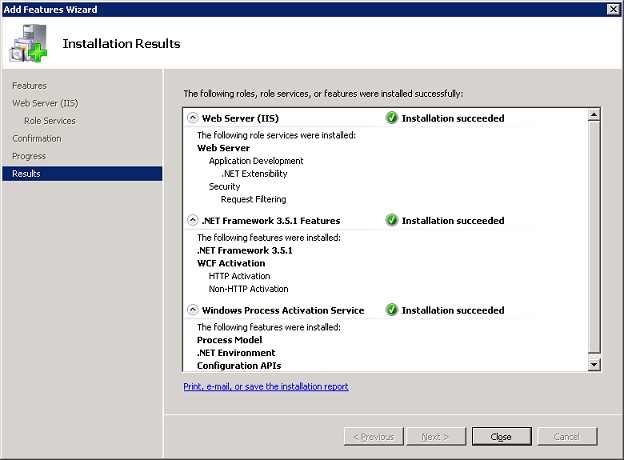This screenshot has width=624, height=460.
Task: Click the Close button
Action: point(501,437)
